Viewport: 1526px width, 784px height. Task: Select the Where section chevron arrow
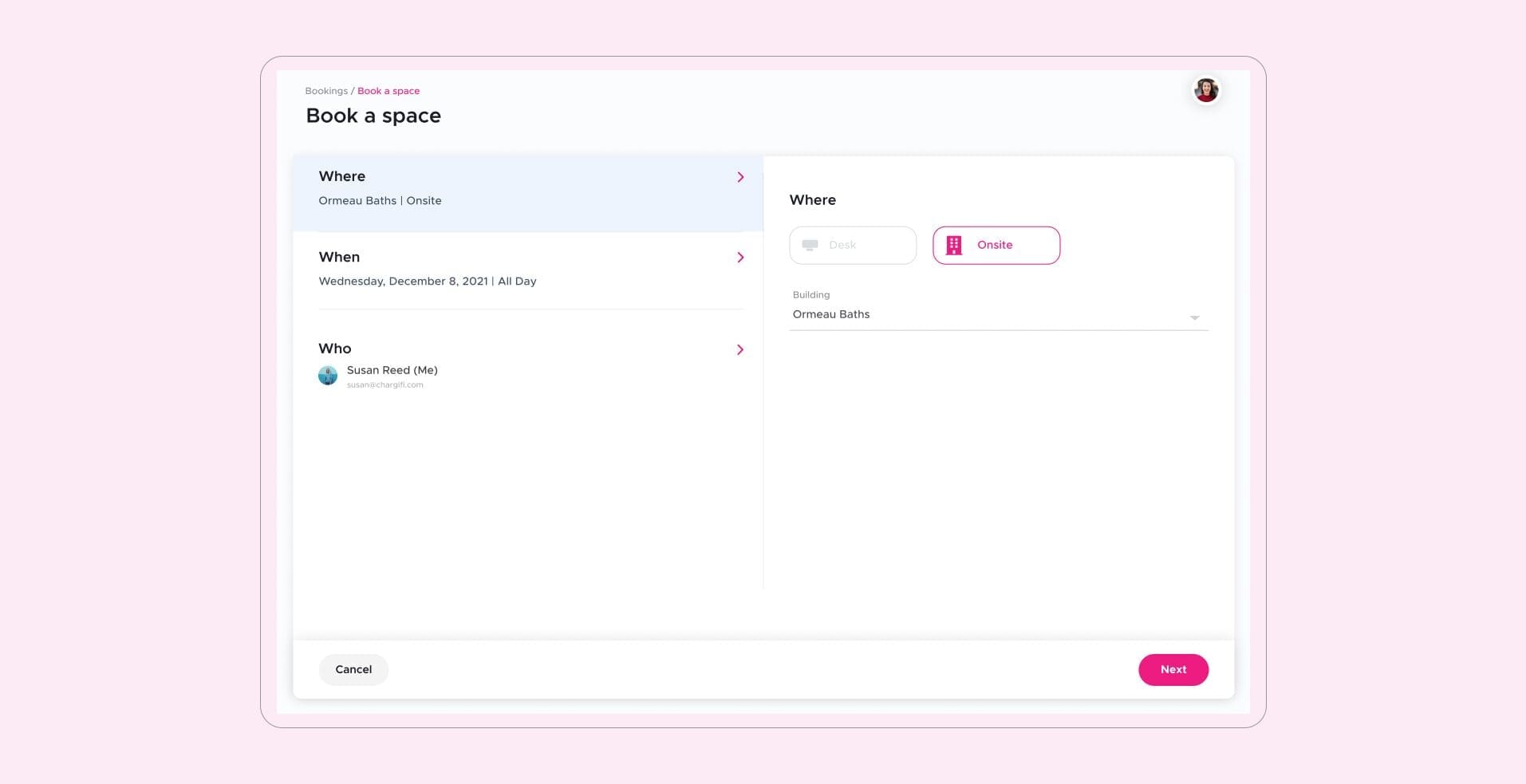click(739, 177)
